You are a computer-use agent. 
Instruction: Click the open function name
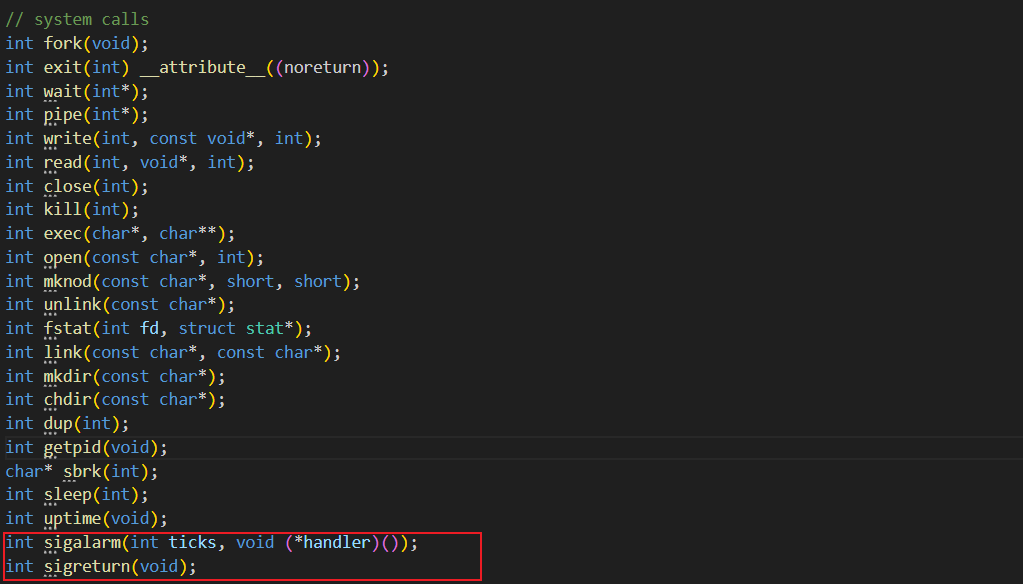tap(63, 257)
